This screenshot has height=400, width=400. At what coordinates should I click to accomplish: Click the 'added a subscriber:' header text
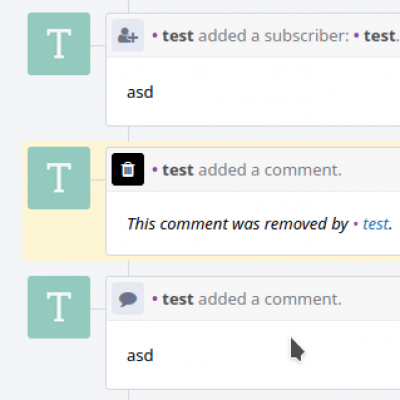(x=273, y=36)
